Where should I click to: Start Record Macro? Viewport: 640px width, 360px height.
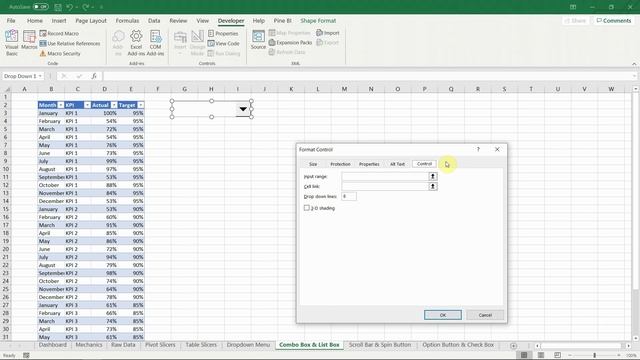59,33
